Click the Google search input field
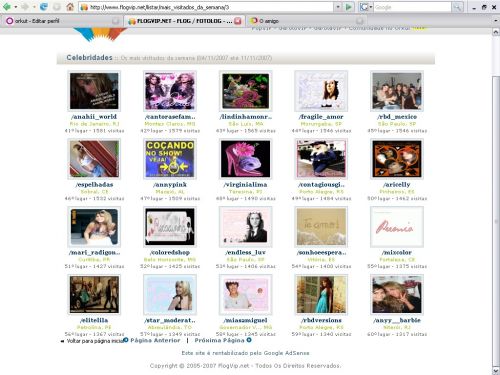Viewport: 500px width, 375px height. (x=412, y=7)
